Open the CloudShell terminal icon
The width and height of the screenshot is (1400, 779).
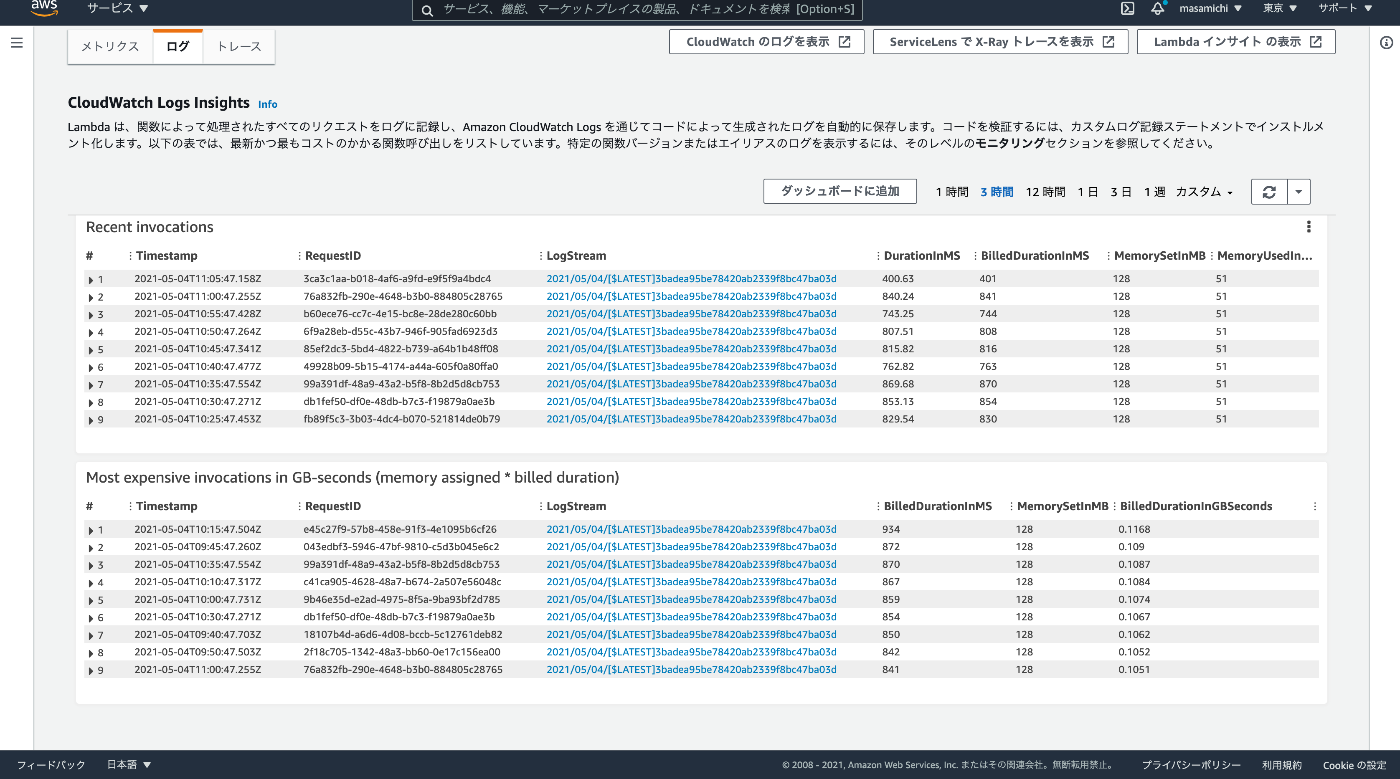pos(1127,8)
